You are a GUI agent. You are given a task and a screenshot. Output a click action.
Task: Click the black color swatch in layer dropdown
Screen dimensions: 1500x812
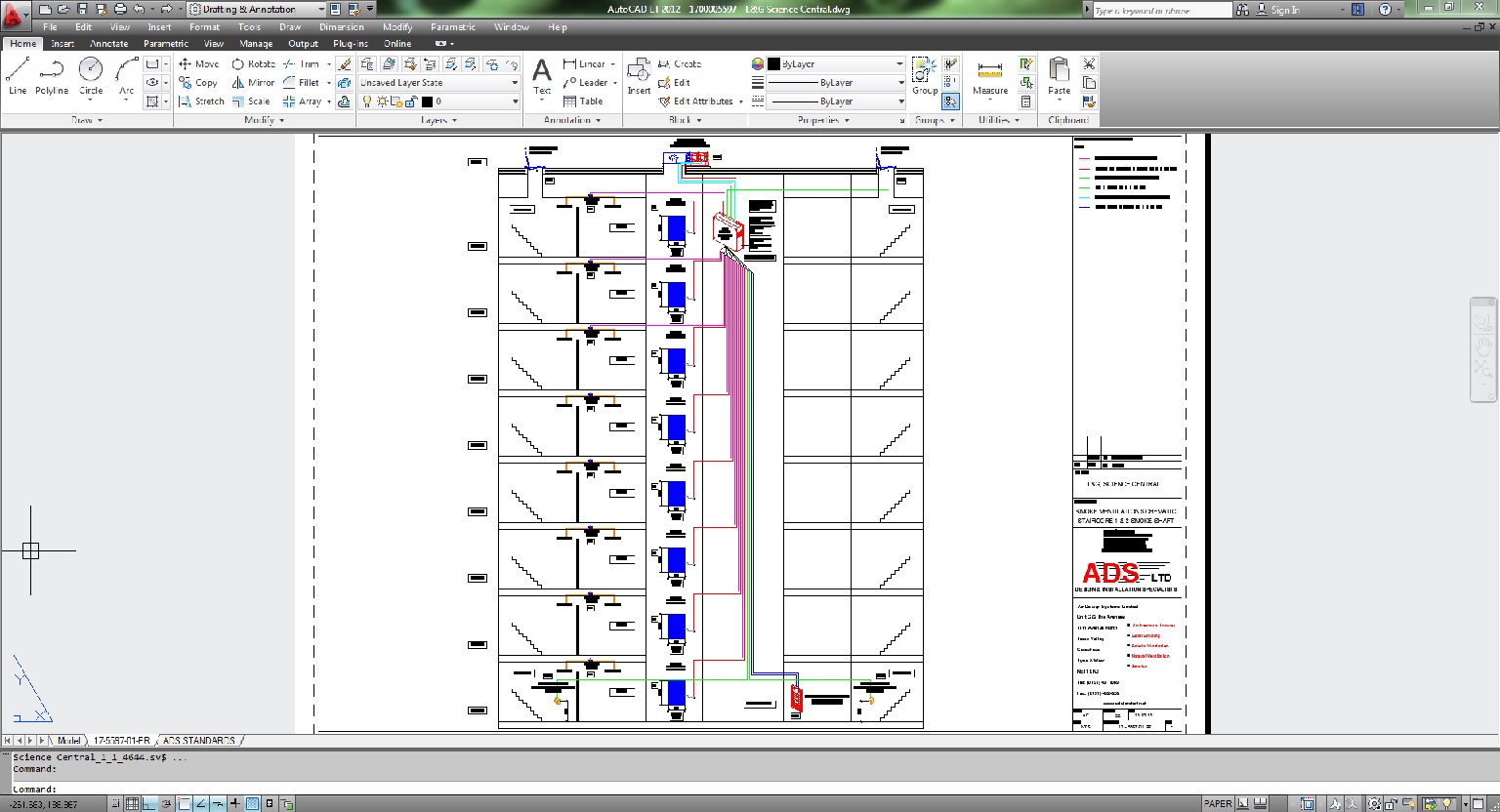click(x=427, y=101)
